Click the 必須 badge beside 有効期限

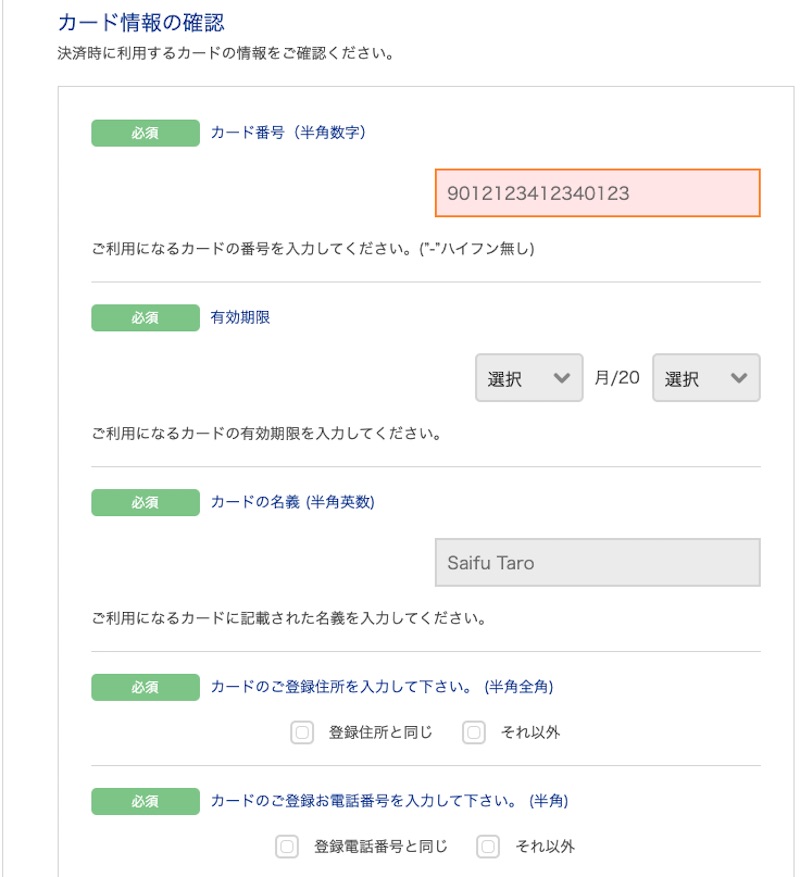pyautogui.click(x=145, y=318)
